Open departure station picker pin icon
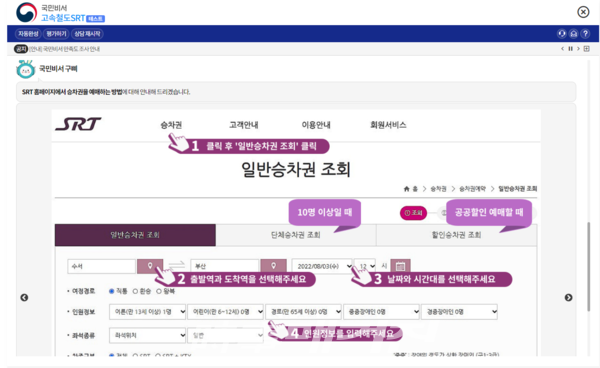The height and width of the screenshot is (368, 600). click(x=150, y=266)
